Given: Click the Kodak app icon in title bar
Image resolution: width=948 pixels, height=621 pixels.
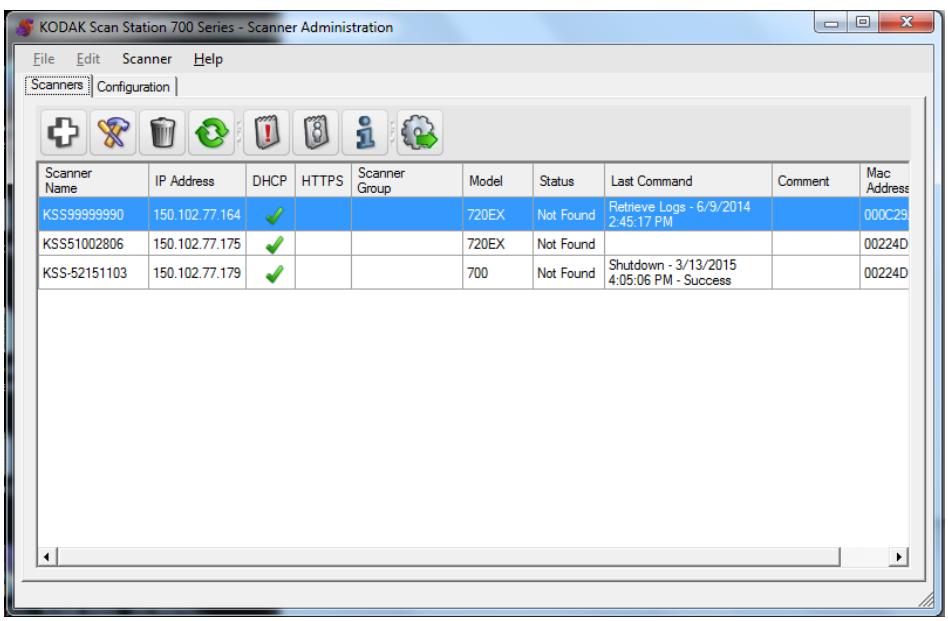Looking at the screenshot, I should point(24,27).
